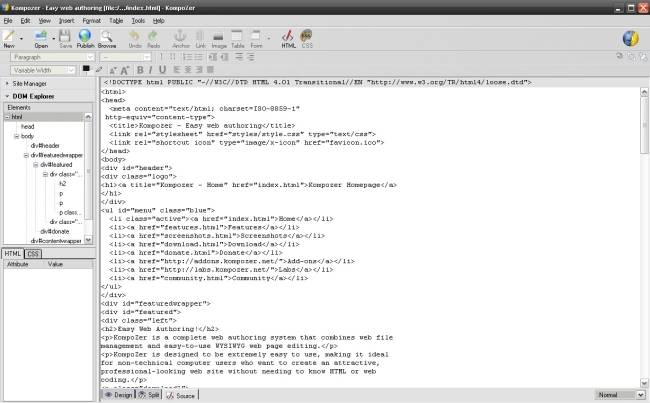Click the source editor scroll down arrow

pyautogui.click(x=644, y=383)
